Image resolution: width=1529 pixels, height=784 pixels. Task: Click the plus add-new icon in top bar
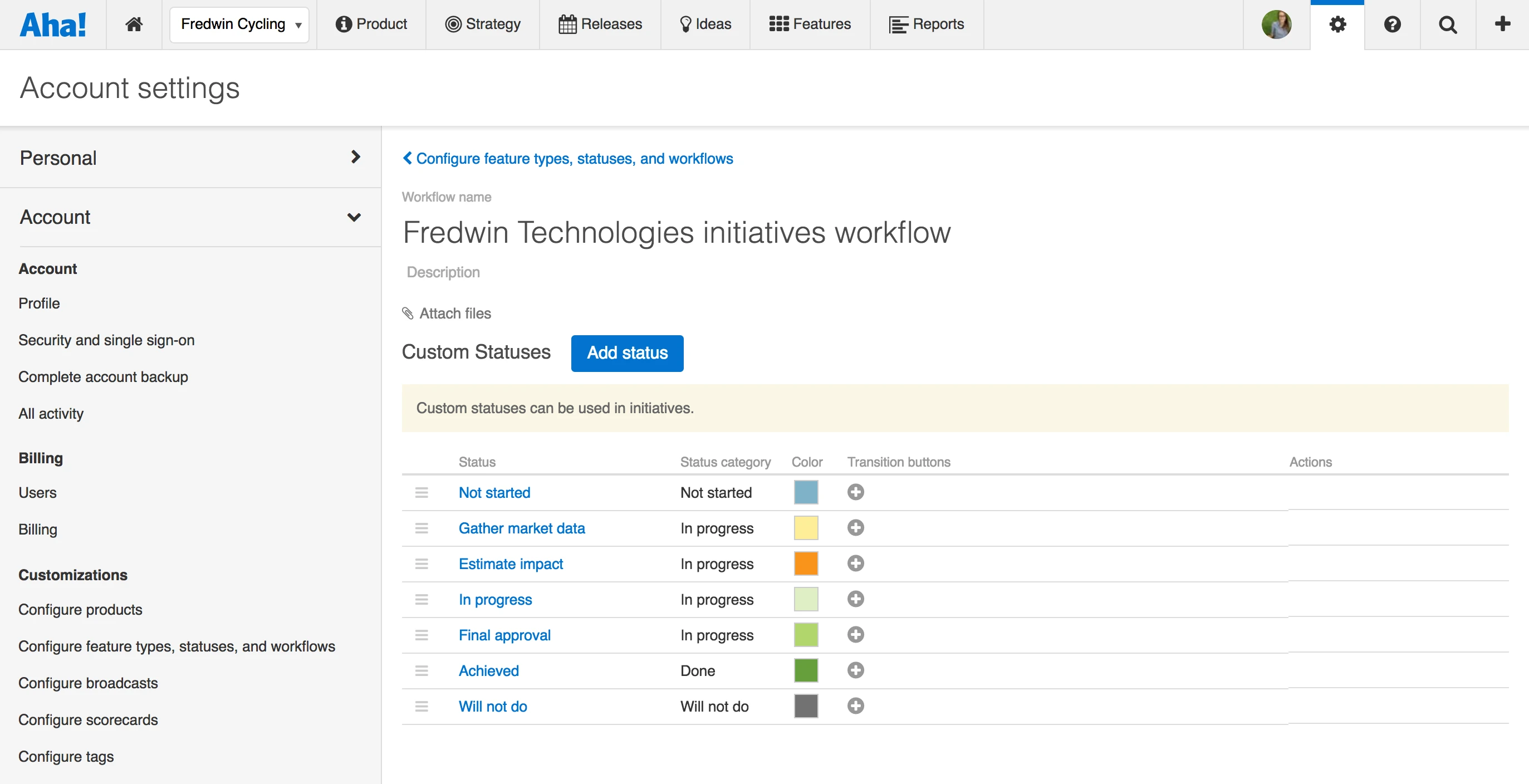[1502, 24]
